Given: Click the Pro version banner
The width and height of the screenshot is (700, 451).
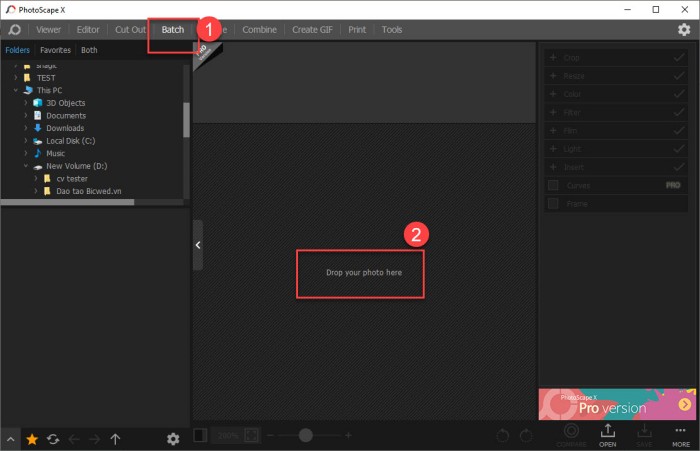Looking at the screenshot, I should (x=617, y=404).
